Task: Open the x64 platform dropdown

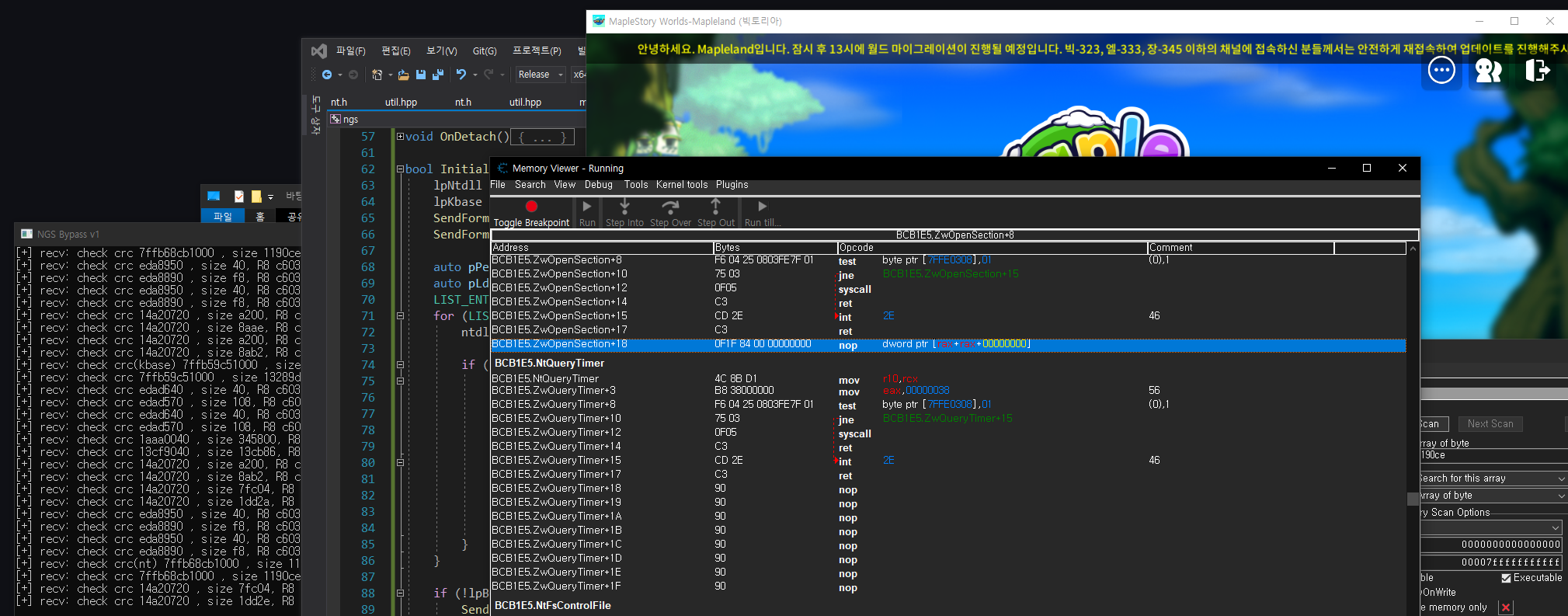Action: 579,75
